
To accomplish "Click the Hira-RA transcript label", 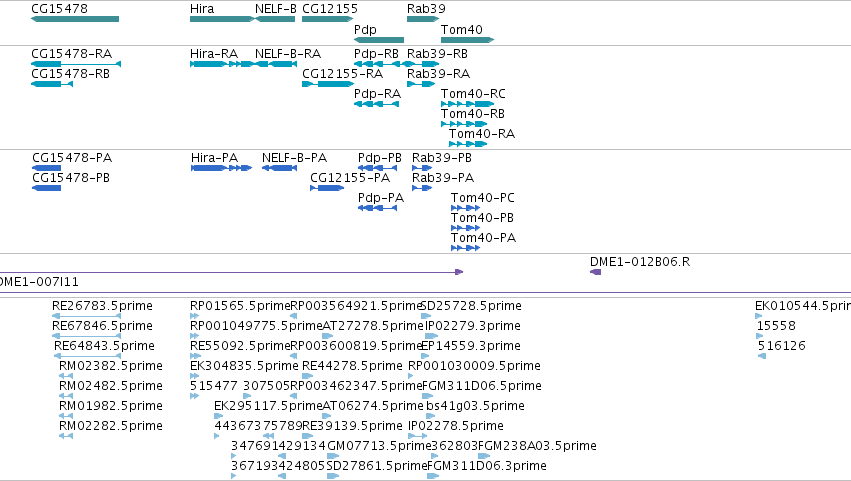I will tap(214, 54).
